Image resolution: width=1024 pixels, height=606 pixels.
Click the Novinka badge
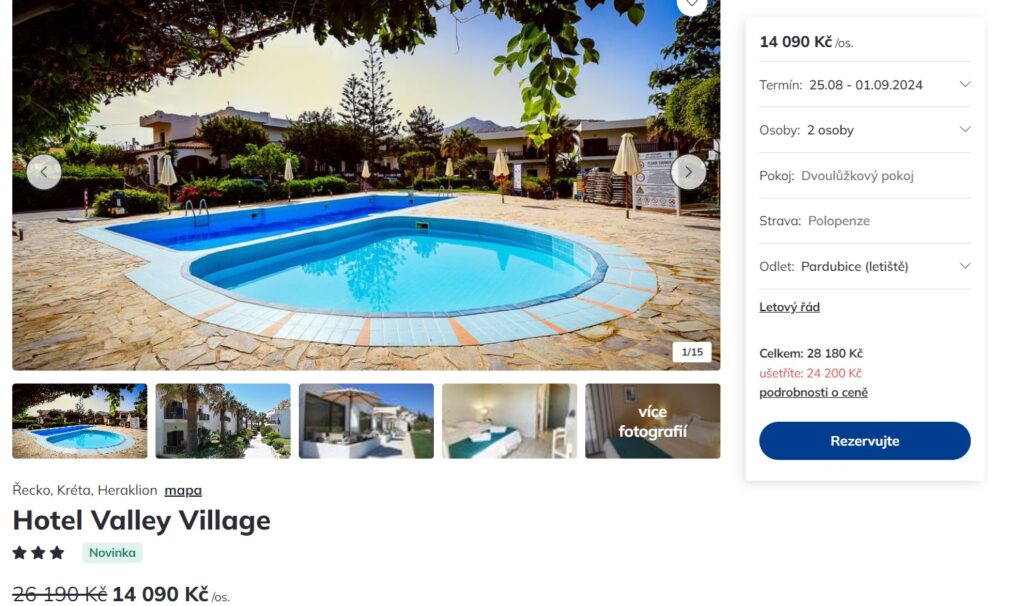112,553
